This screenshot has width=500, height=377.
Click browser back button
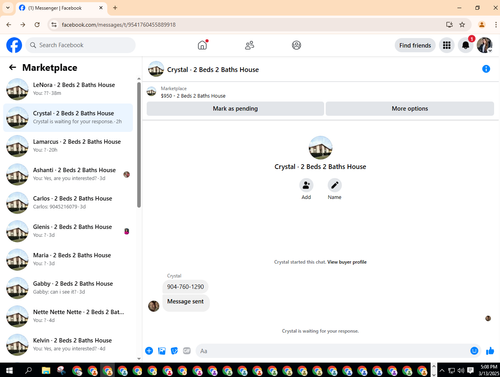[9, 25]
